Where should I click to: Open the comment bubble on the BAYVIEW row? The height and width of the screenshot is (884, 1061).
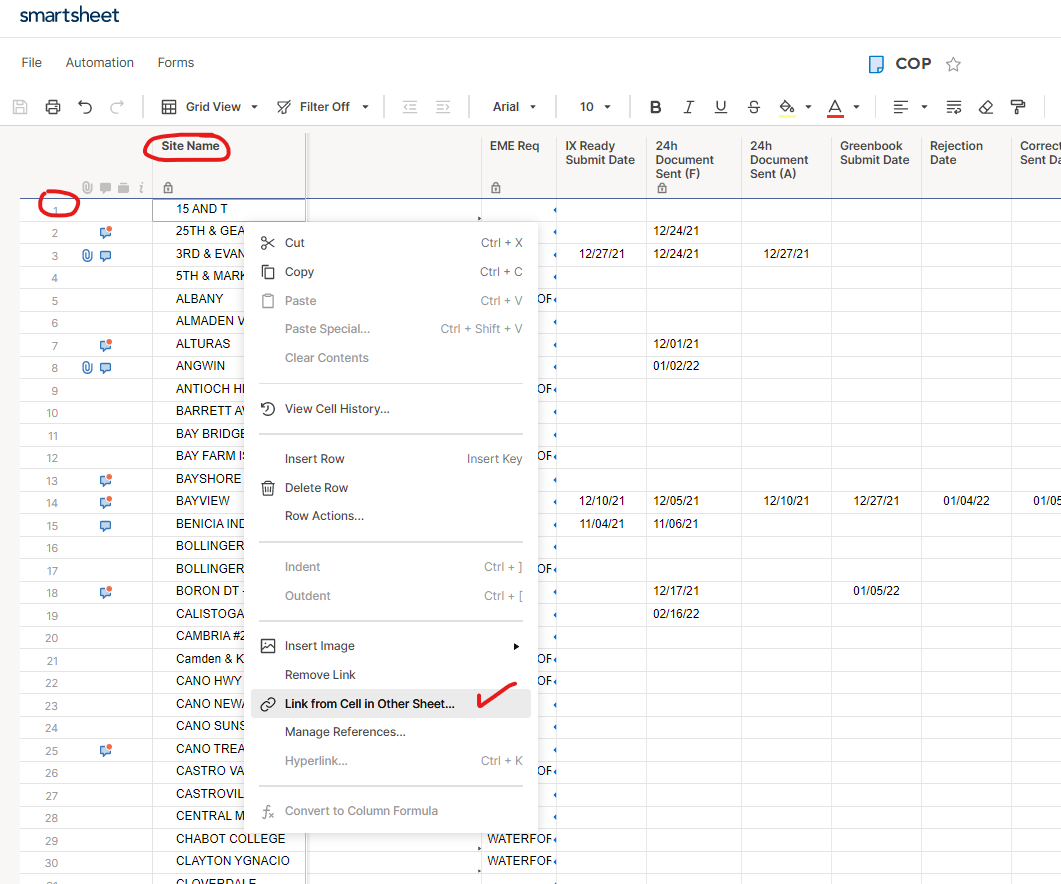pos(105,502)
